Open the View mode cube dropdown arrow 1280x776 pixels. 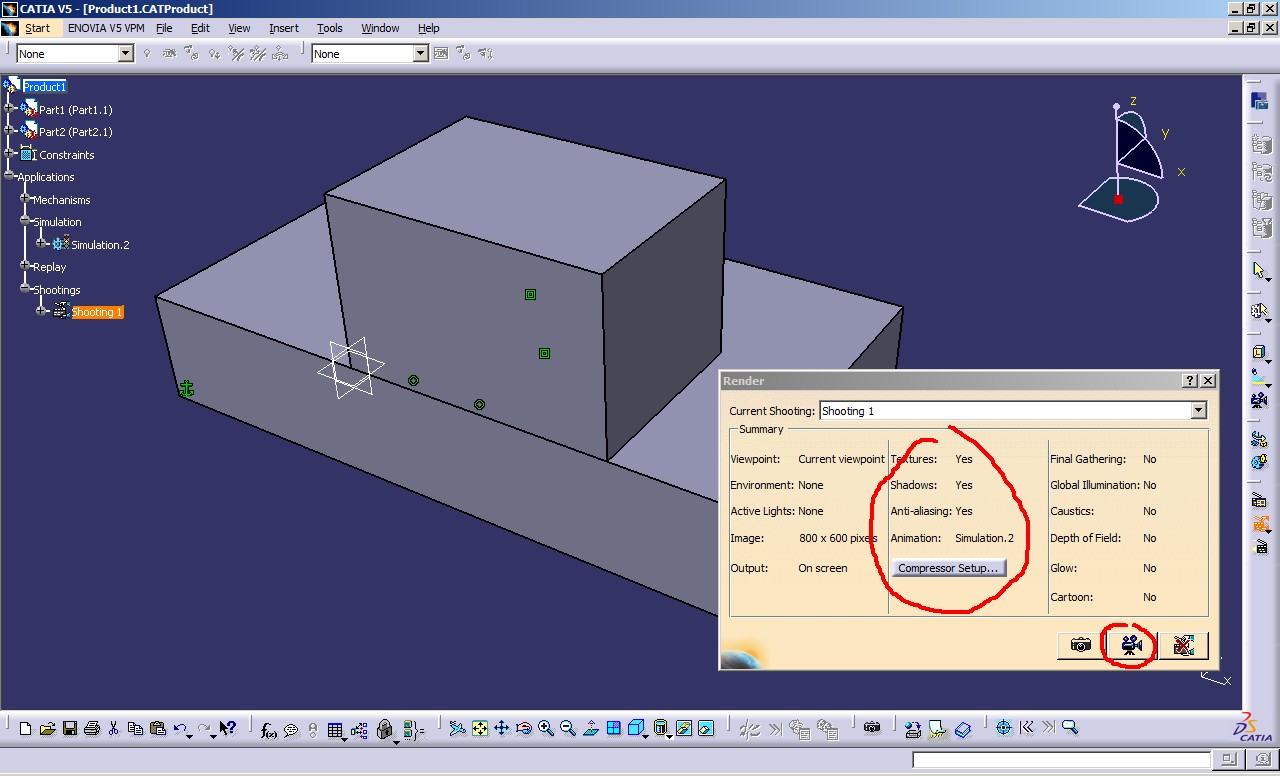pyautogui.click(x=645, y=736)
